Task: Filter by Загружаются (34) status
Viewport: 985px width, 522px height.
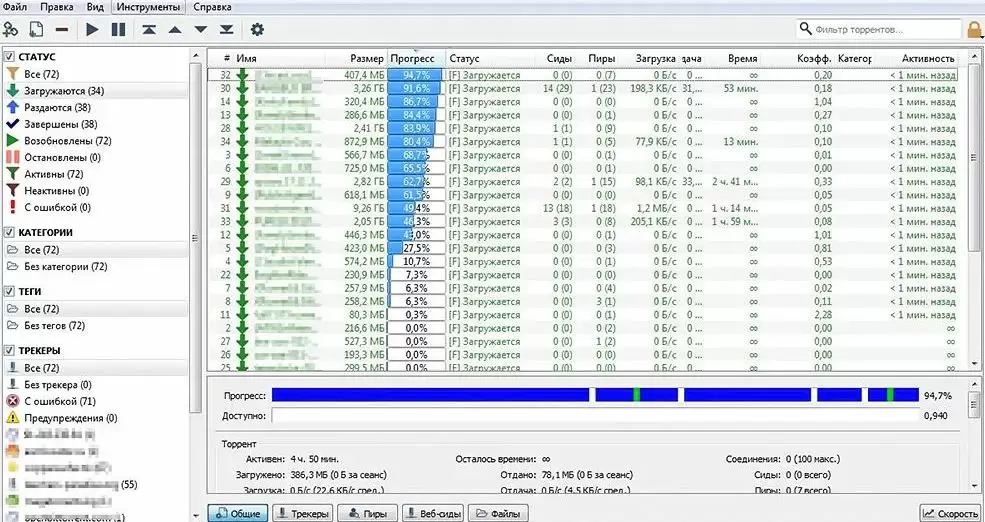Action: pyautogui.click(x=64, y=91)
